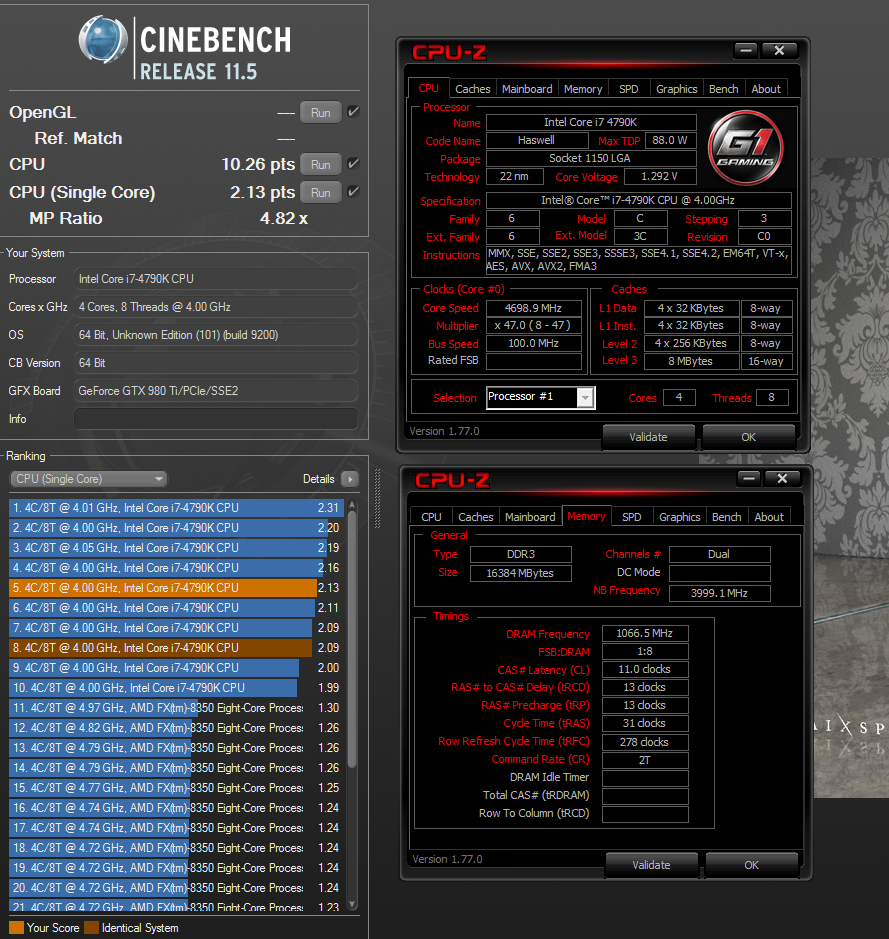Select SPD tab in lower CPU-Z window
The image size is (889, 939).
click(x=632, y=517)
